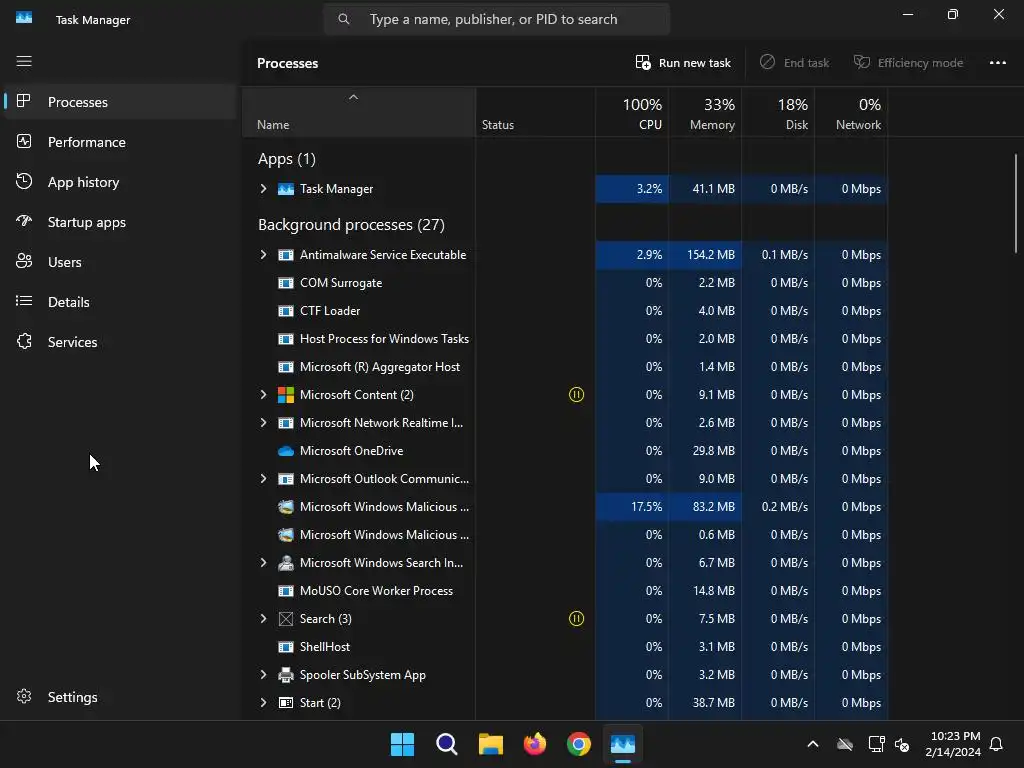The image size is (1024, 768).
Task: Click Malicious Software tool icon using 17.5% CPU
Action: coord(286,507)
